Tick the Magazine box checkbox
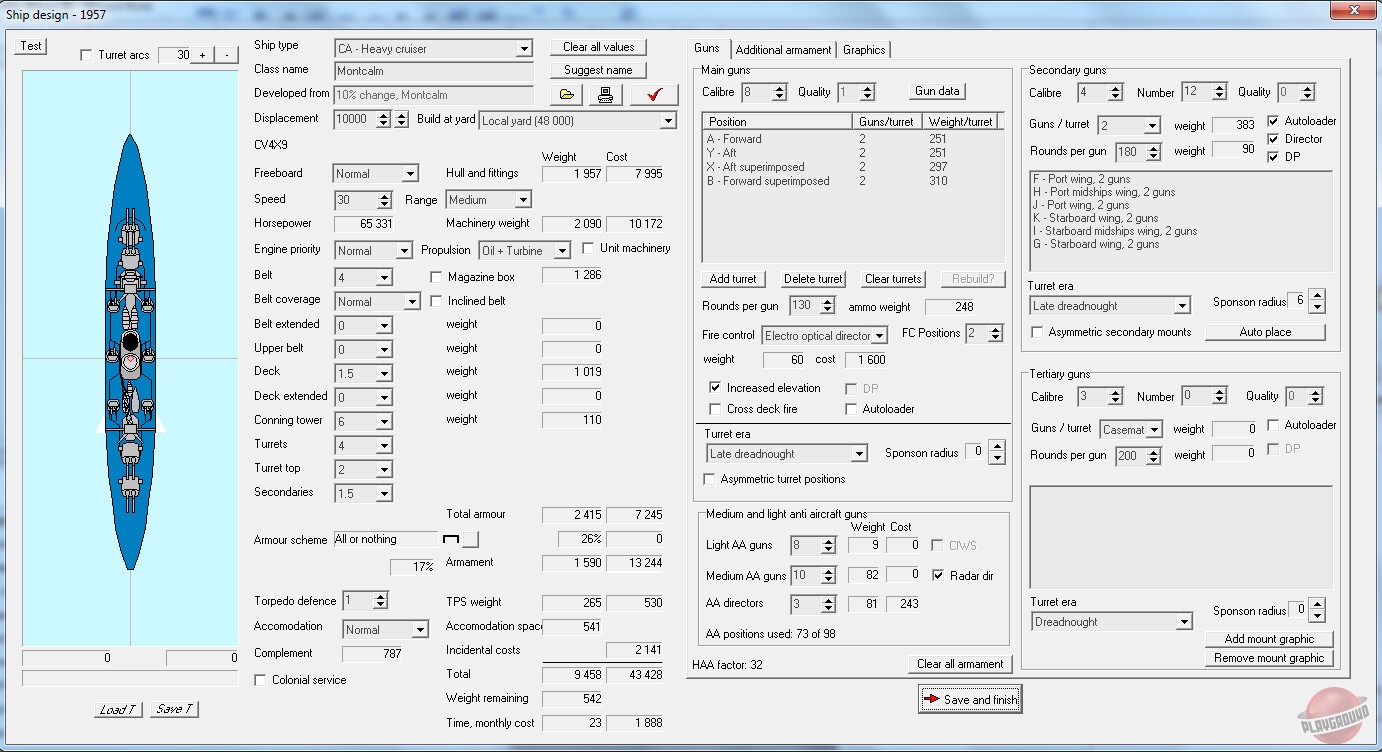Viewport: 1382px width, 755px height. pos(436,277)
